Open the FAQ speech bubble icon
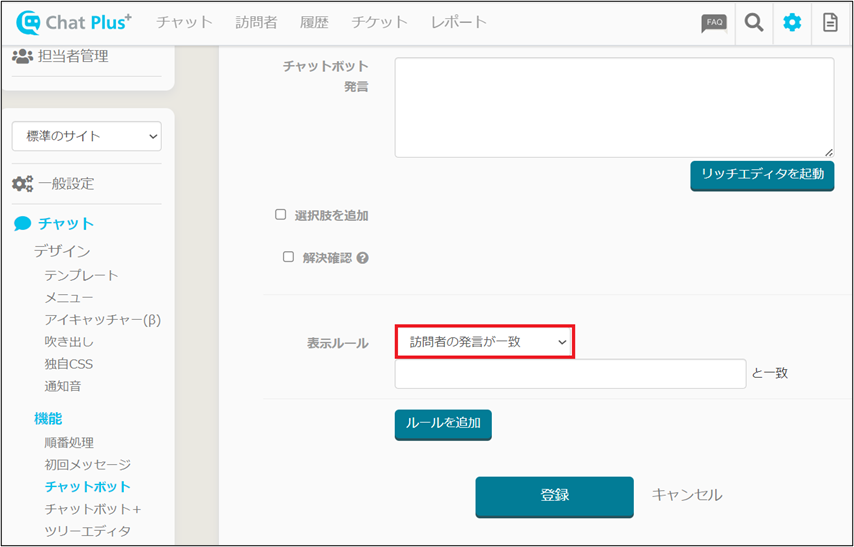 pos(714,22)
